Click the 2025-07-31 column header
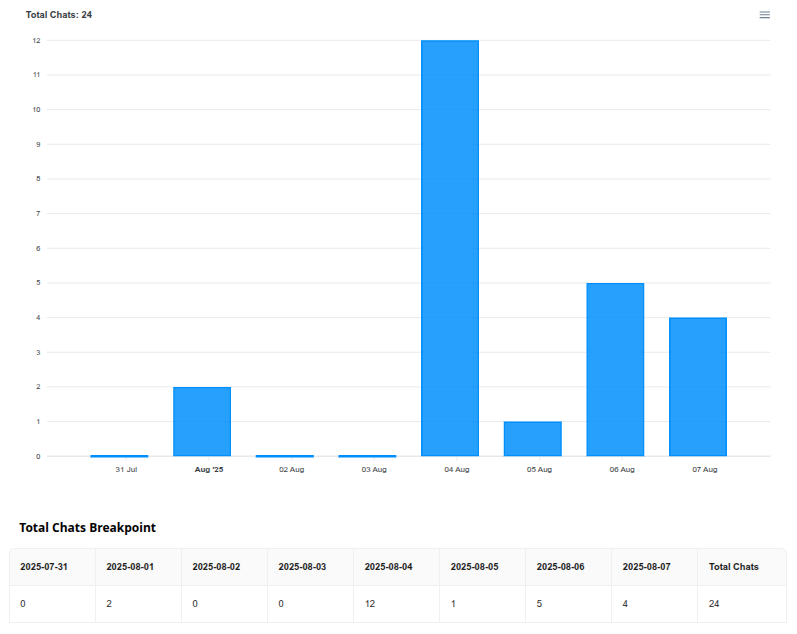The image size is (797, 634). tap(44, 567)
